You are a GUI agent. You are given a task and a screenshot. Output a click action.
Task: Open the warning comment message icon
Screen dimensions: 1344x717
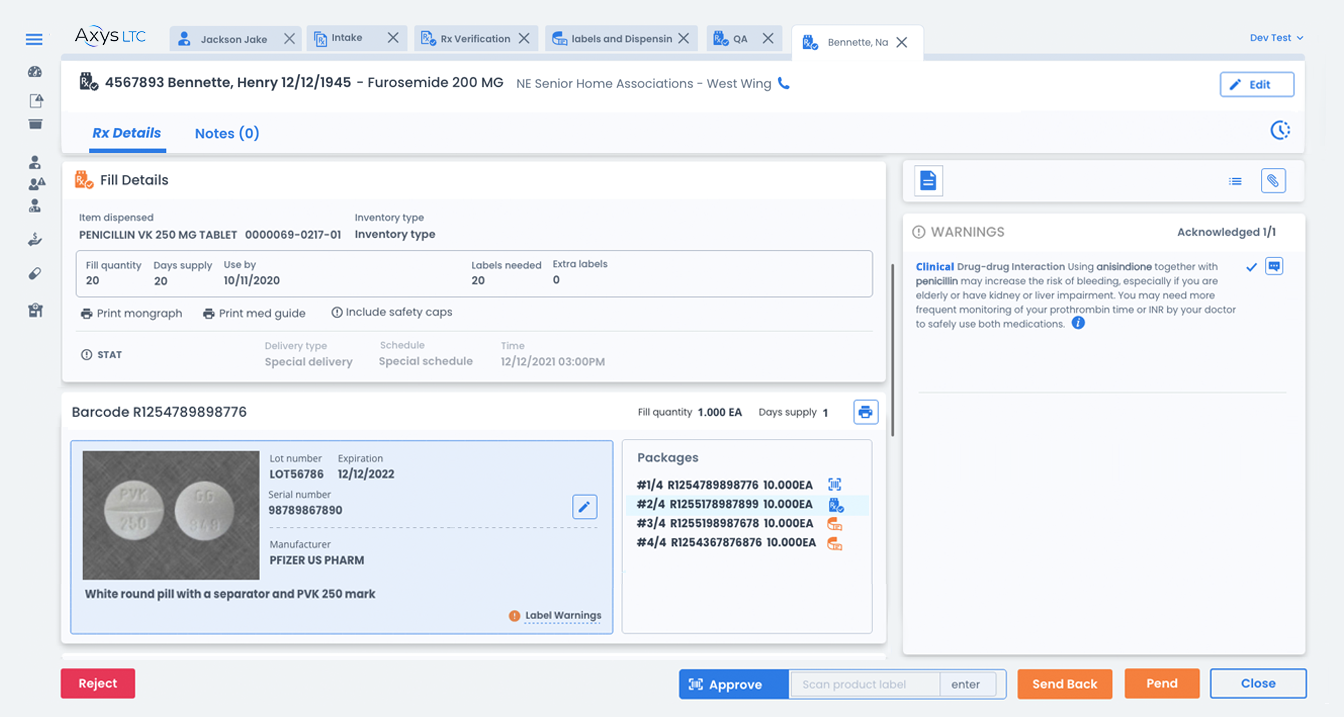click(x=1274, y=267)
